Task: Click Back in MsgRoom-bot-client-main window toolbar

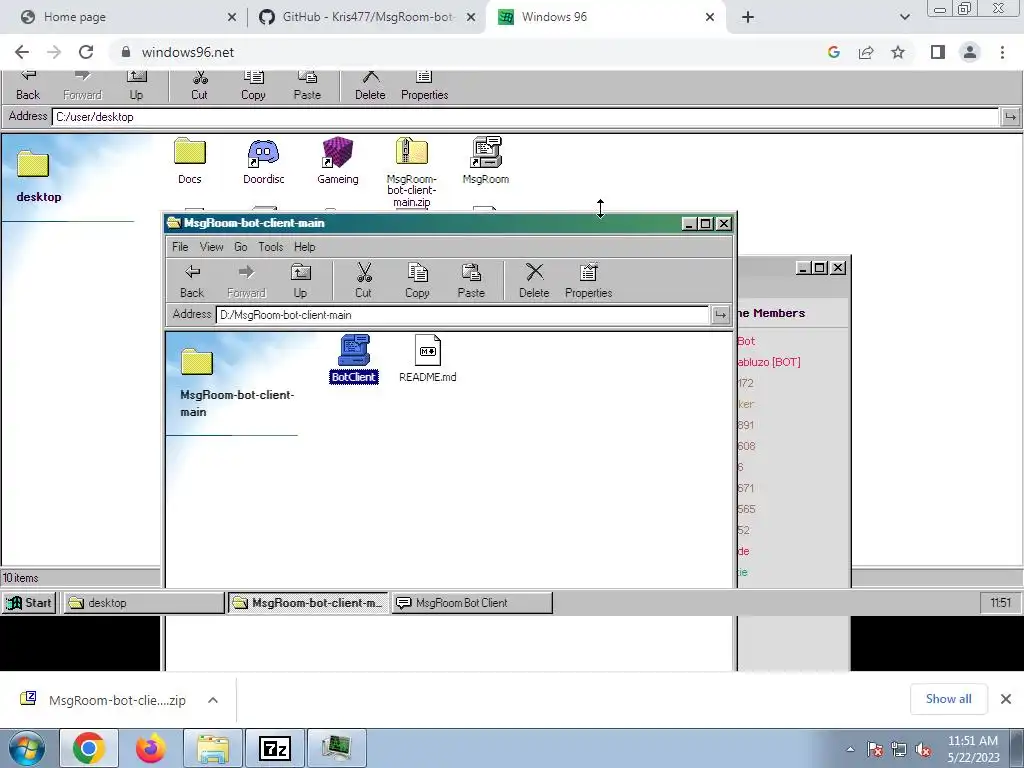Action: pyautogui.click(x=192, y=281)
